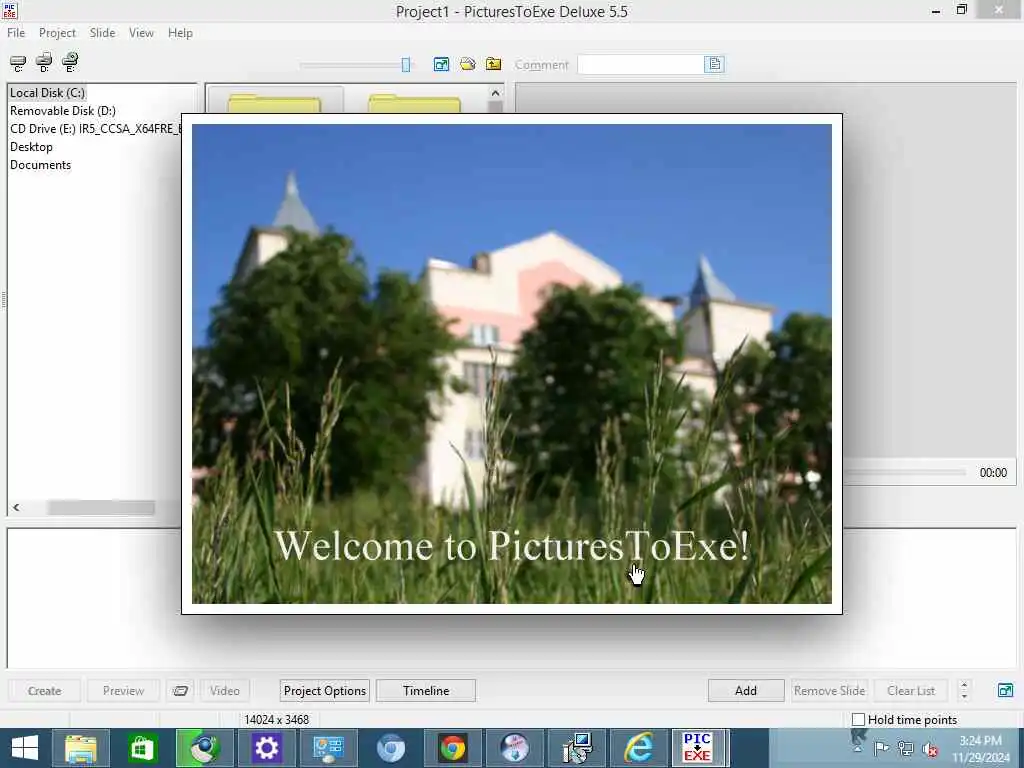This screenshot has width=1024, height=768.
Task: Click the open folder toolbar icon
Action: point(468,64)
